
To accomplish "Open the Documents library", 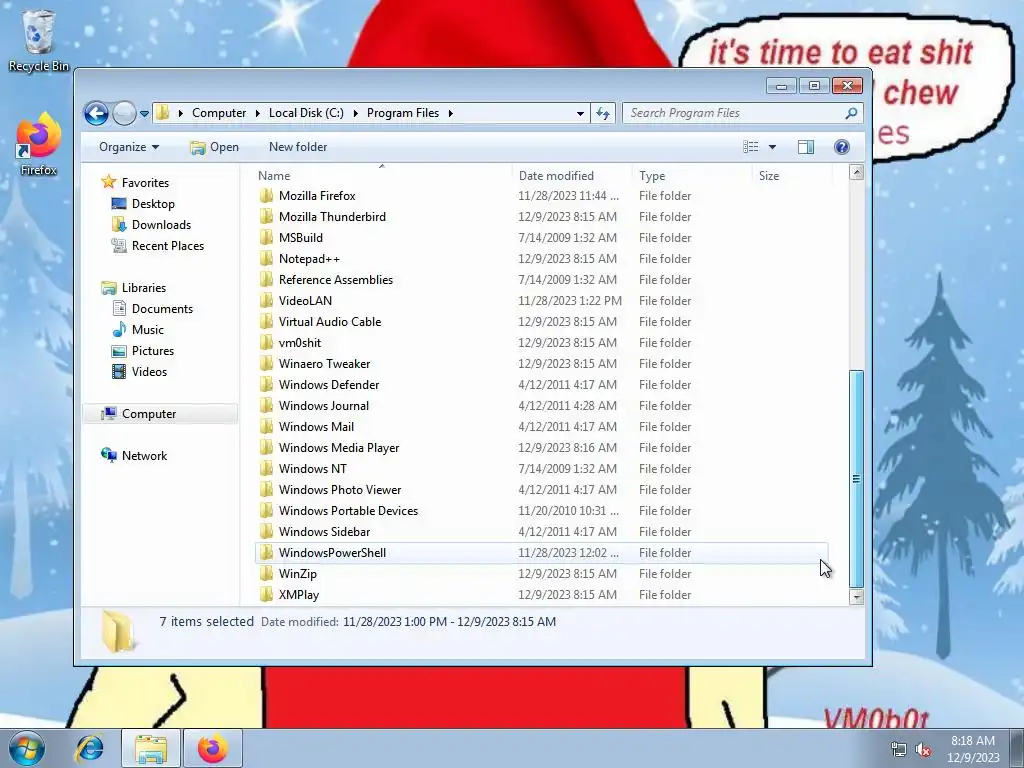I will [162, 309].
